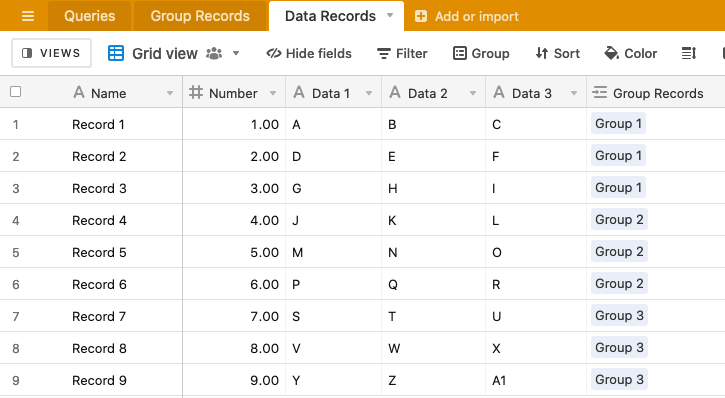
Task: Click the blue grid view icon
Action: click(x=116, y=54)
